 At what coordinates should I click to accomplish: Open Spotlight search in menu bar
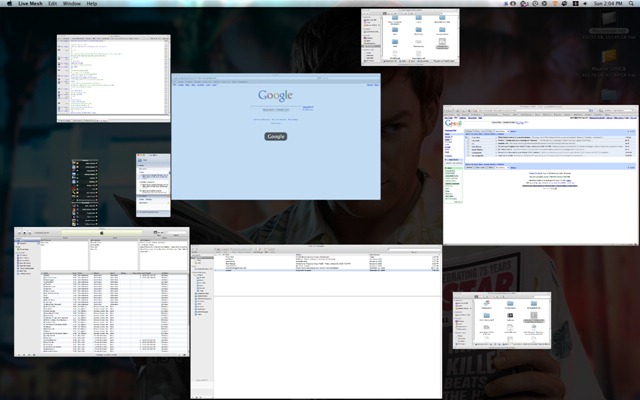tap(631, 3)
